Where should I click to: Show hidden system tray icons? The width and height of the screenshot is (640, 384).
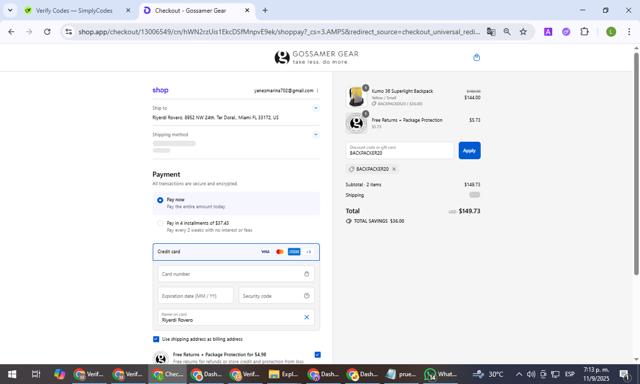[518, 374]
